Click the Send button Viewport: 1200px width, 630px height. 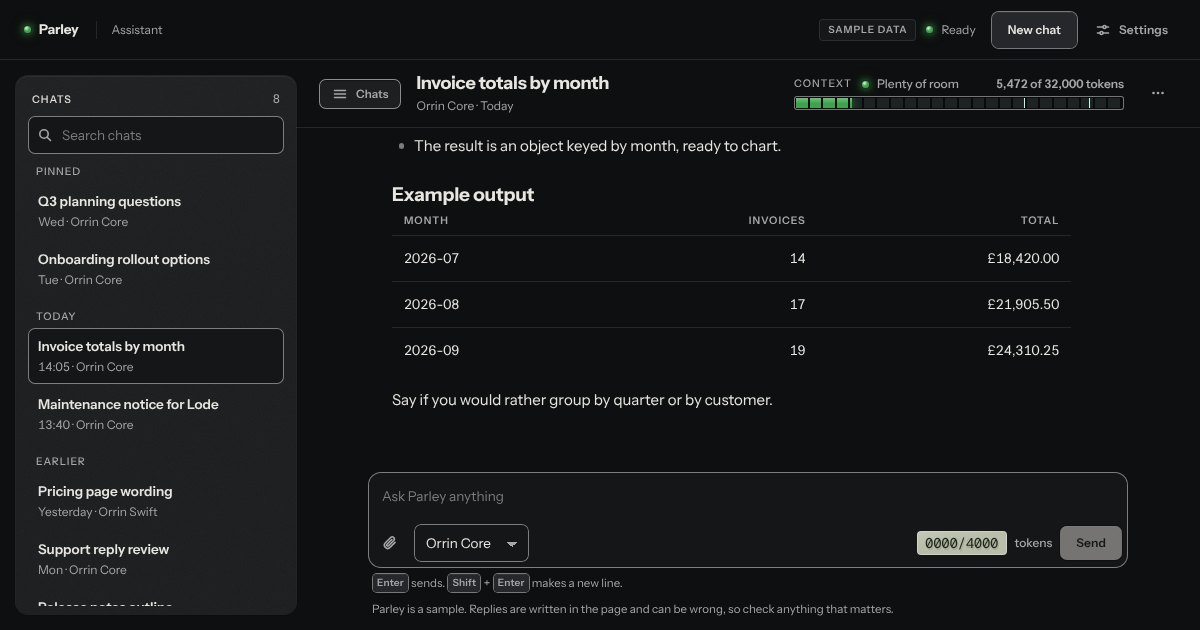coord(1091,543)
